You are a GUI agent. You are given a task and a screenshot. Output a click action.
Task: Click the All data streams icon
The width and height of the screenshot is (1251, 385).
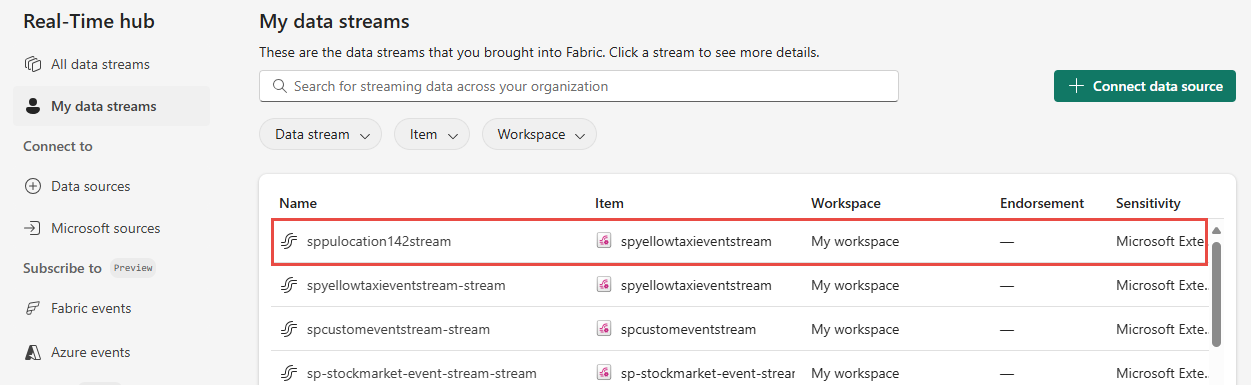coord(33,64)
